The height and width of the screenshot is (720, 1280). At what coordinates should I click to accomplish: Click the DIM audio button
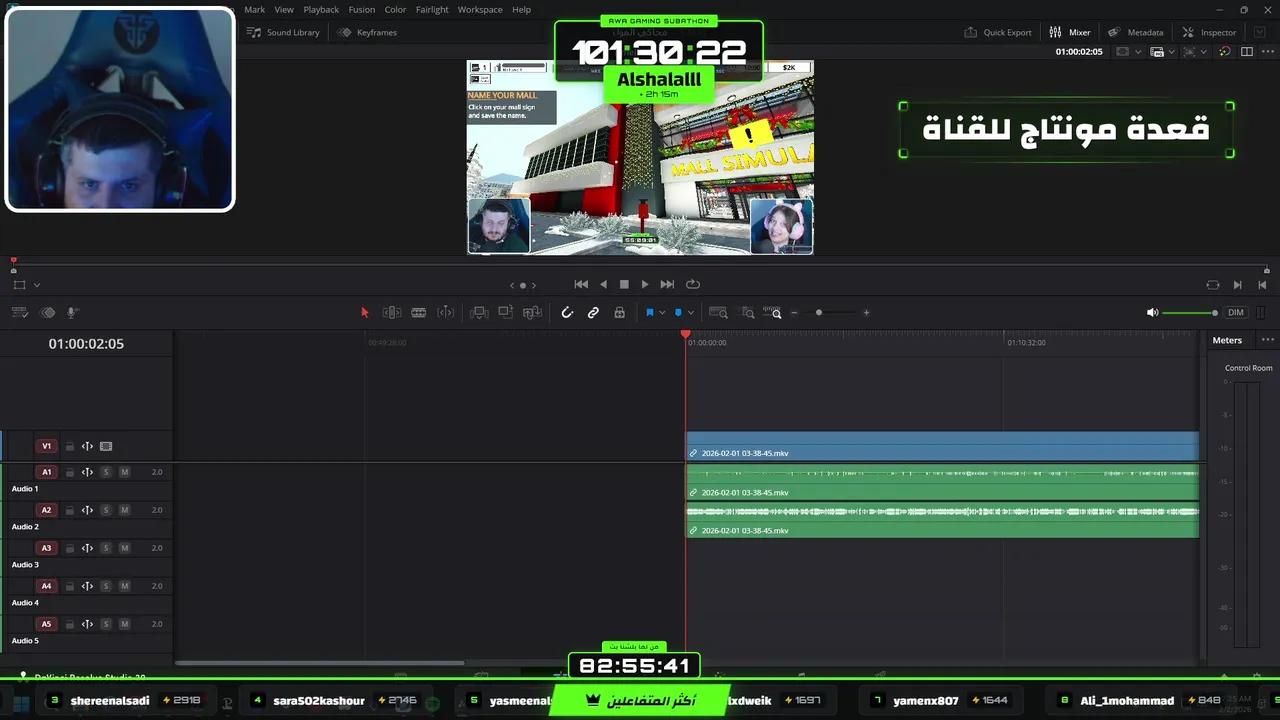click(x=1236, y=313)
